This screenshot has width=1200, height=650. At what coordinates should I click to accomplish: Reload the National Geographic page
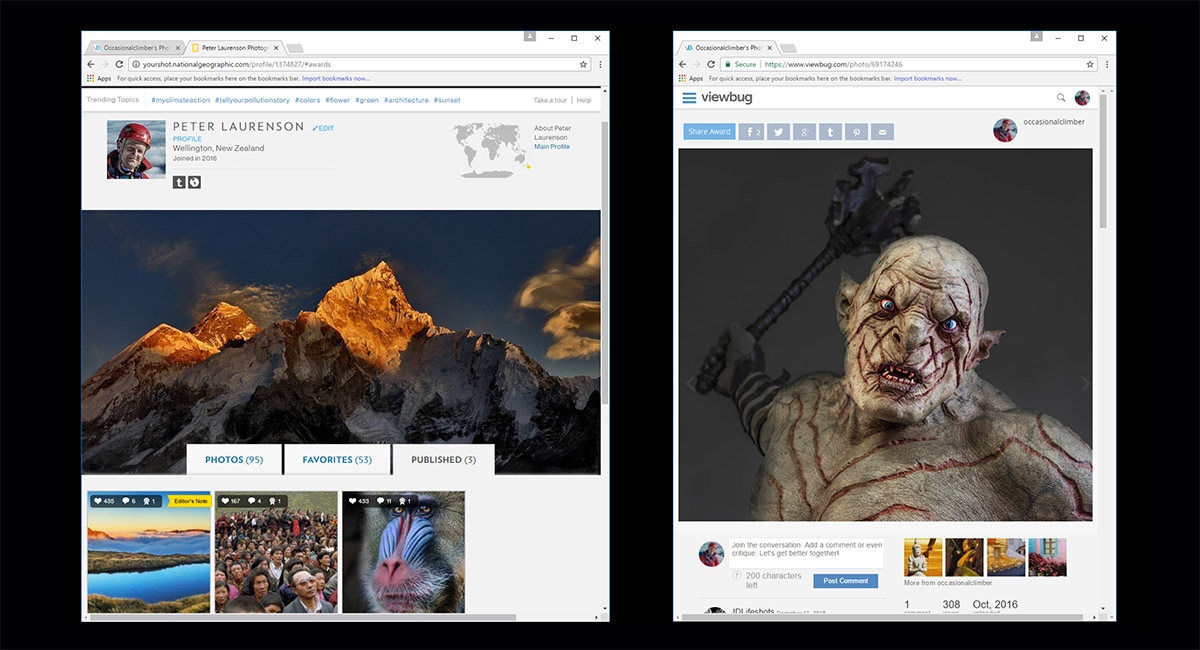(x=120, y=64)
